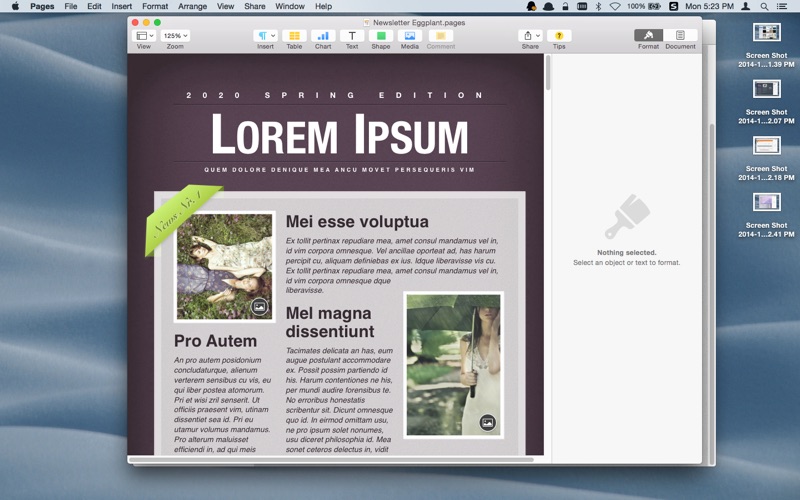The image size is (800, 500).
Task: Click the Spotlight search icon
Action: (764, 6)
